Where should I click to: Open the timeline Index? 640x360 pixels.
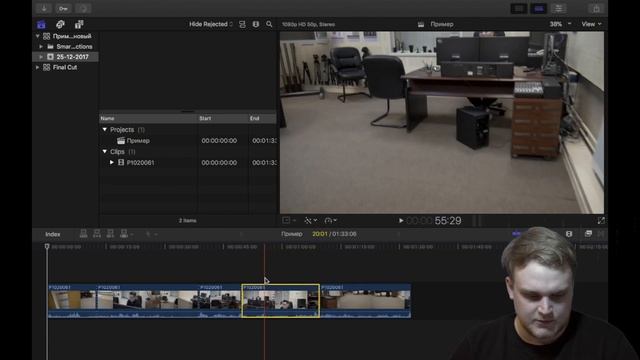pos(53,234)
